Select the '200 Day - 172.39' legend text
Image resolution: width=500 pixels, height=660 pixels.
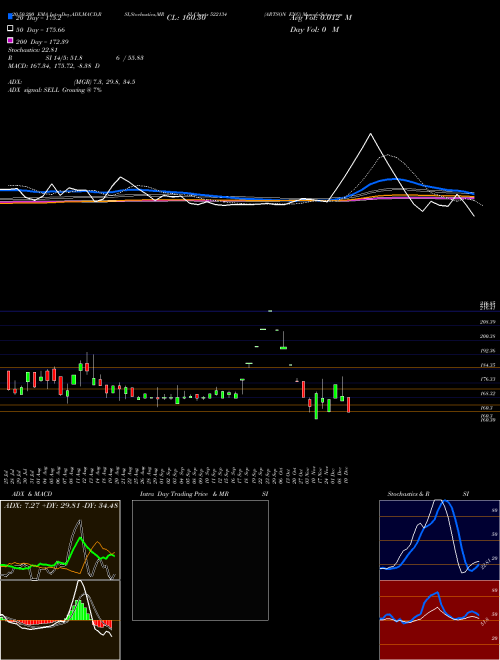pos(42,42)
